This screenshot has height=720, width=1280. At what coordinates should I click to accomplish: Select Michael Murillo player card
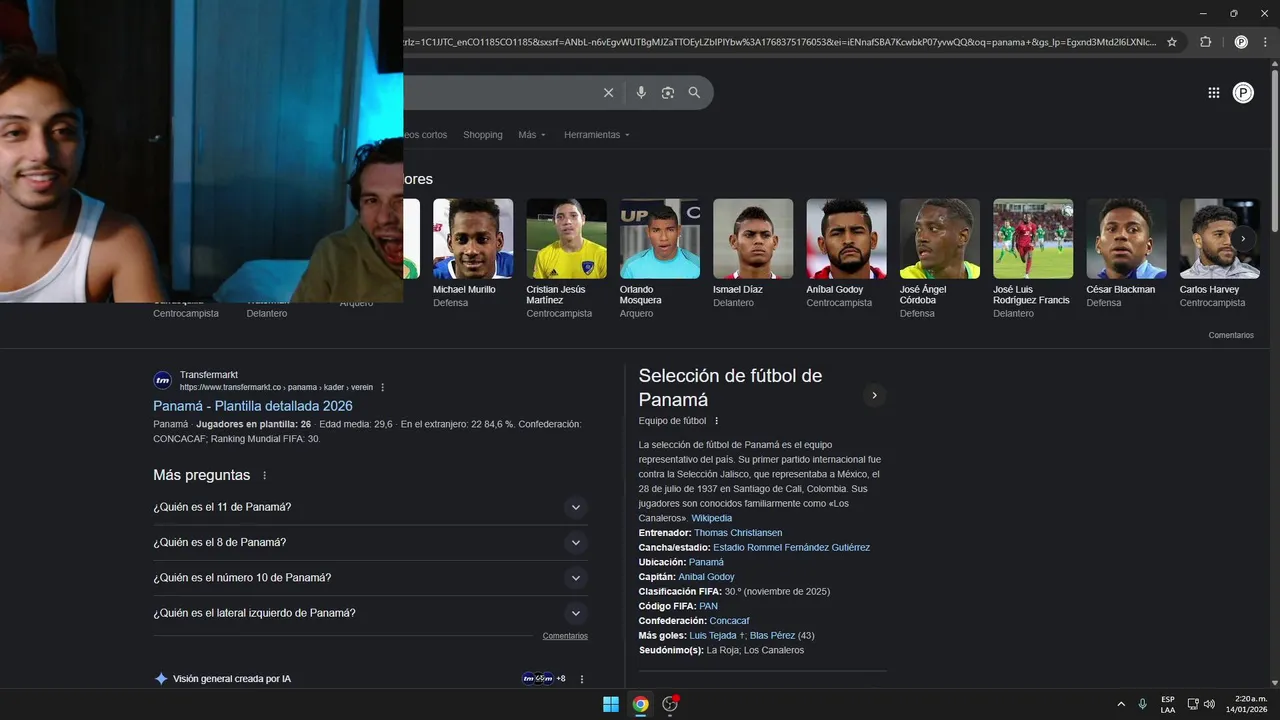(x=472, y=253)
